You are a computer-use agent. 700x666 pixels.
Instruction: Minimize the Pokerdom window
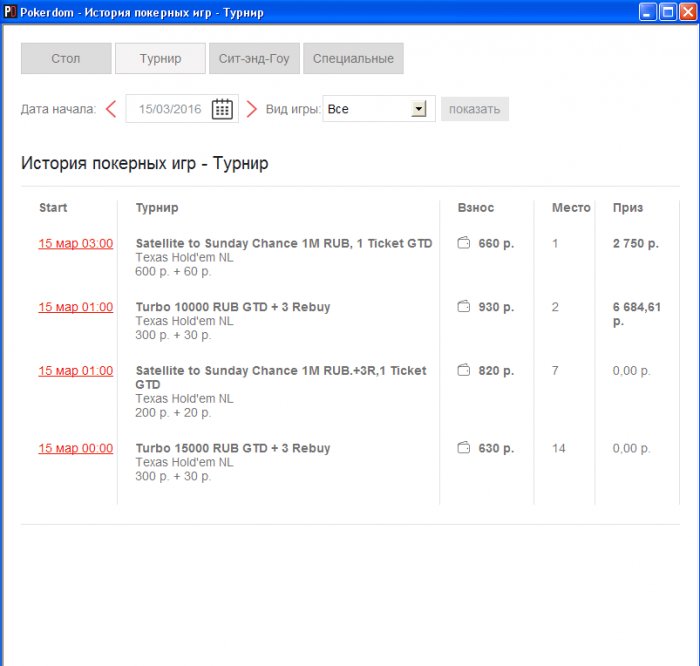point(647,12)
